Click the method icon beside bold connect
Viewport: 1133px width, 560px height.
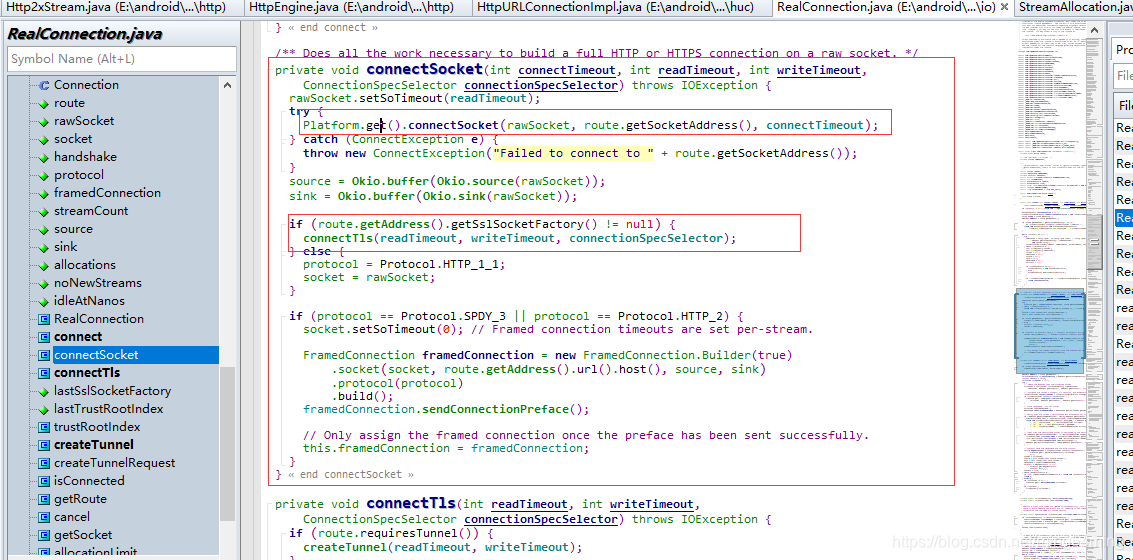tap(43, 337)
